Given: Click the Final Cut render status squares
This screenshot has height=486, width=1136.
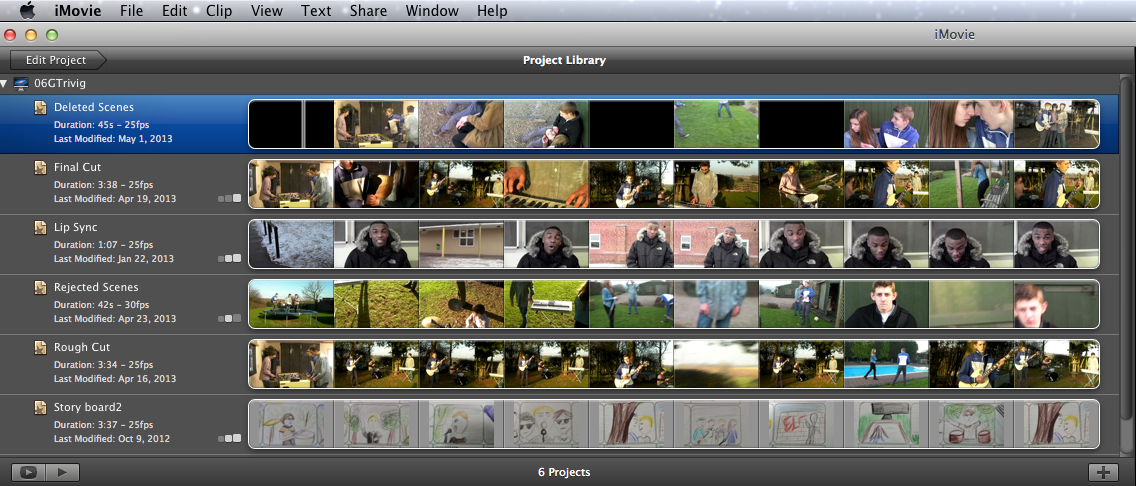Looking at the screenshot, I should (x=230, y=198).
